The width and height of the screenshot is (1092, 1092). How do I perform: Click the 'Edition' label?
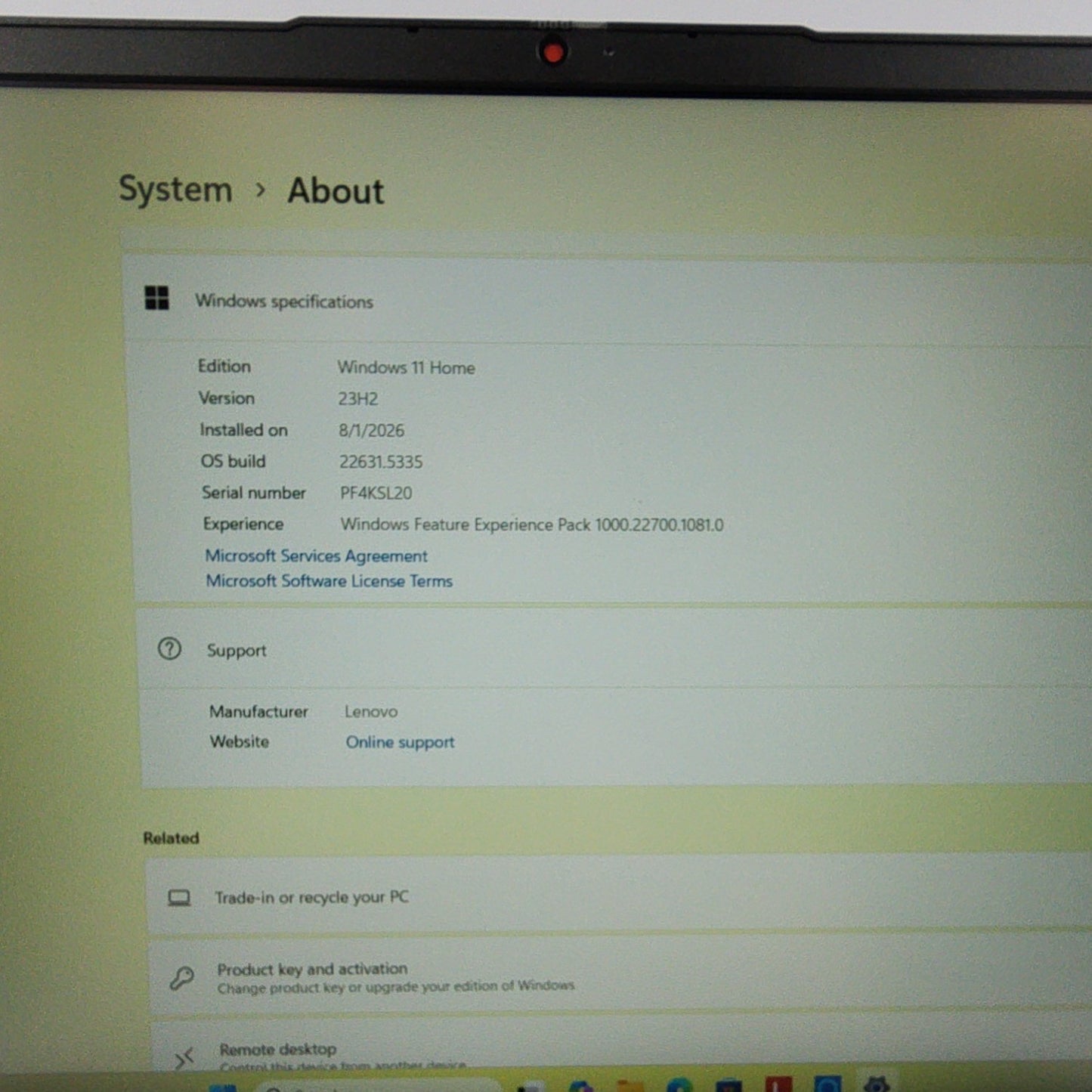point(224,366)
